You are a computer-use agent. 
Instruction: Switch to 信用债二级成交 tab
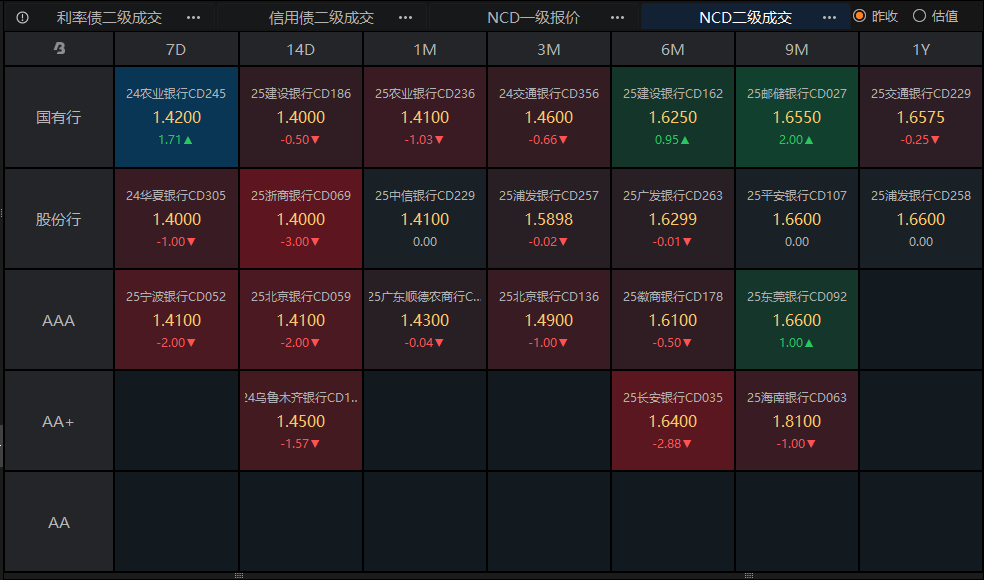pyautogui.click(x=321, y=18)
